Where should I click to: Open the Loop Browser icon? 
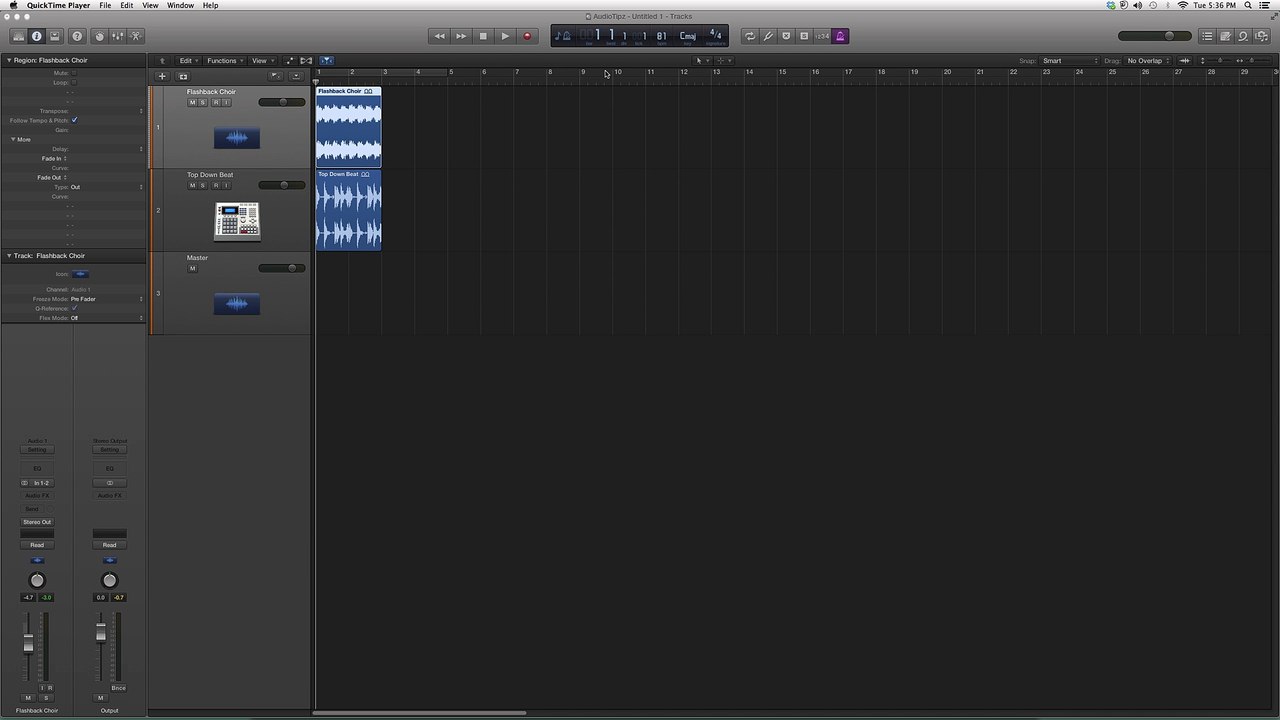pyautogui.click(x=1243, y=36)
